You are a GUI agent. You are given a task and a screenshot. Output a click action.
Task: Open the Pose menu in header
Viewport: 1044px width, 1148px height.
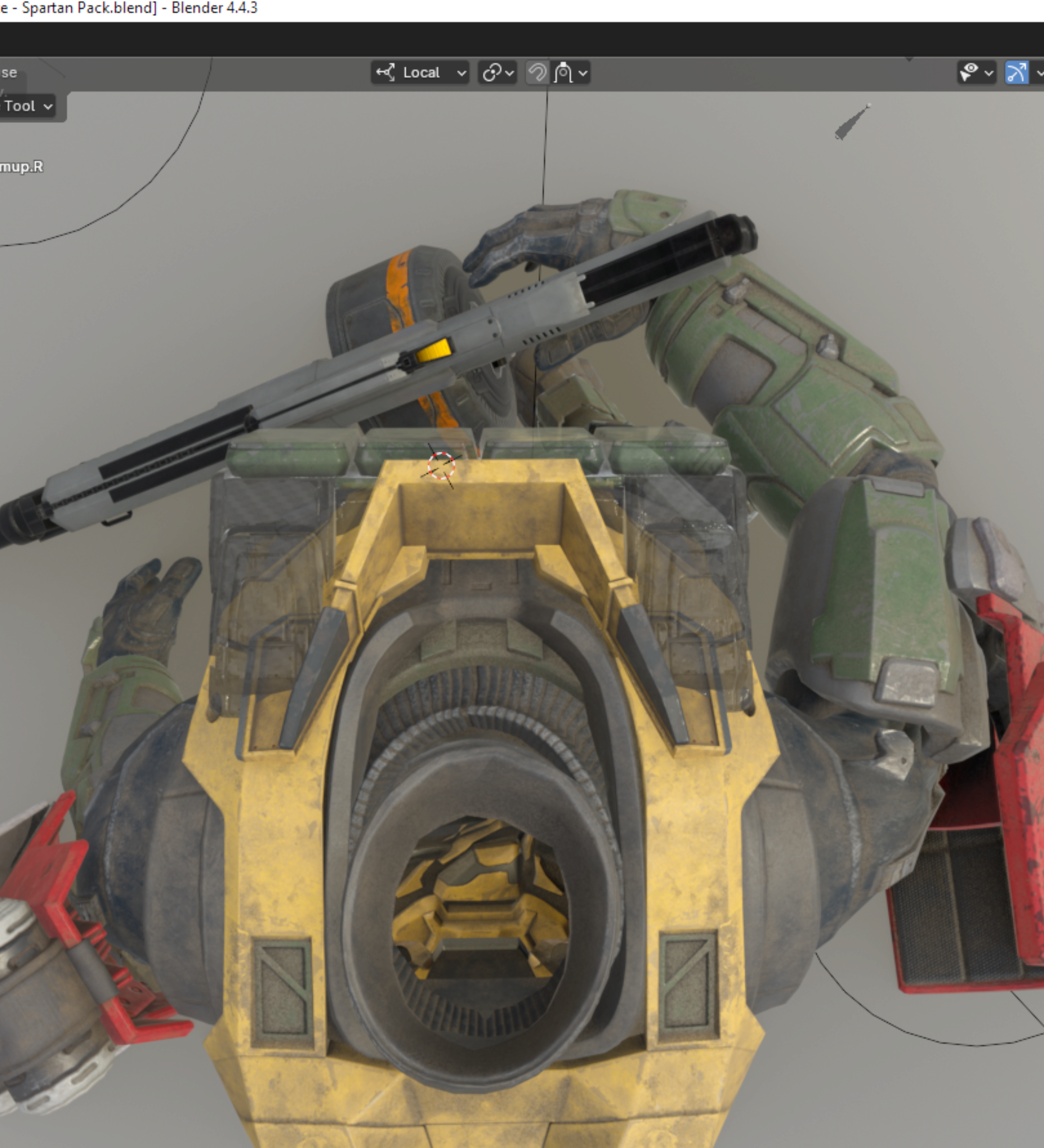tap(8, 73)
